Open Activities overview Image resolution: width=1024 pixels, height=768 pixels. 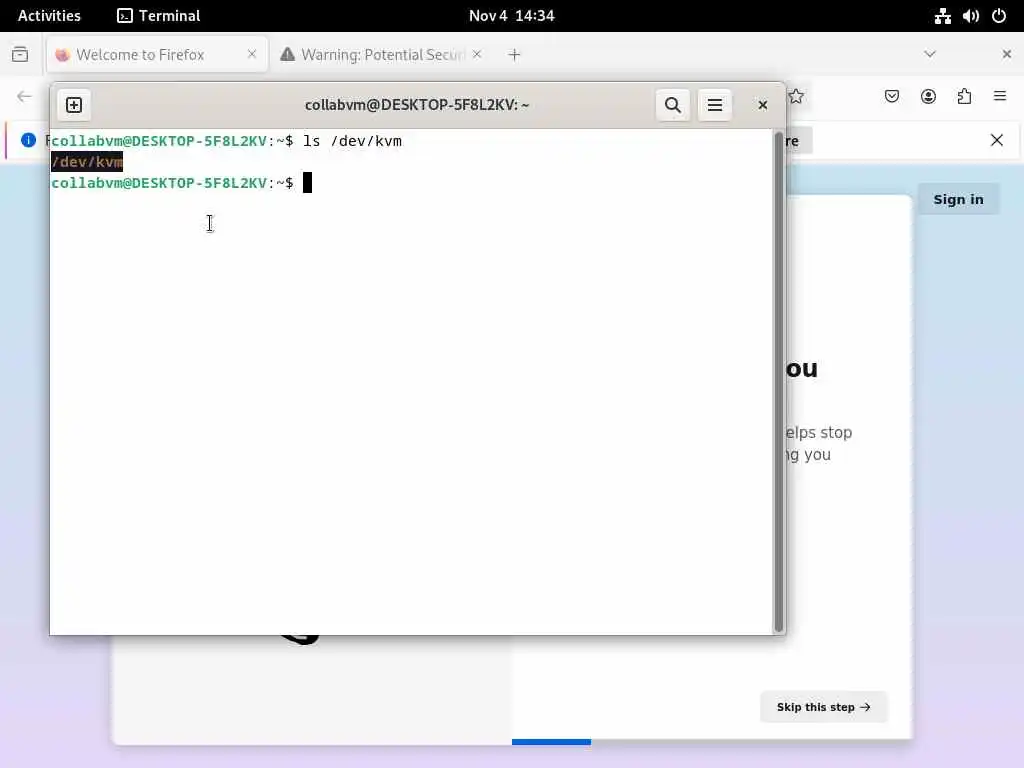(49, 16)
